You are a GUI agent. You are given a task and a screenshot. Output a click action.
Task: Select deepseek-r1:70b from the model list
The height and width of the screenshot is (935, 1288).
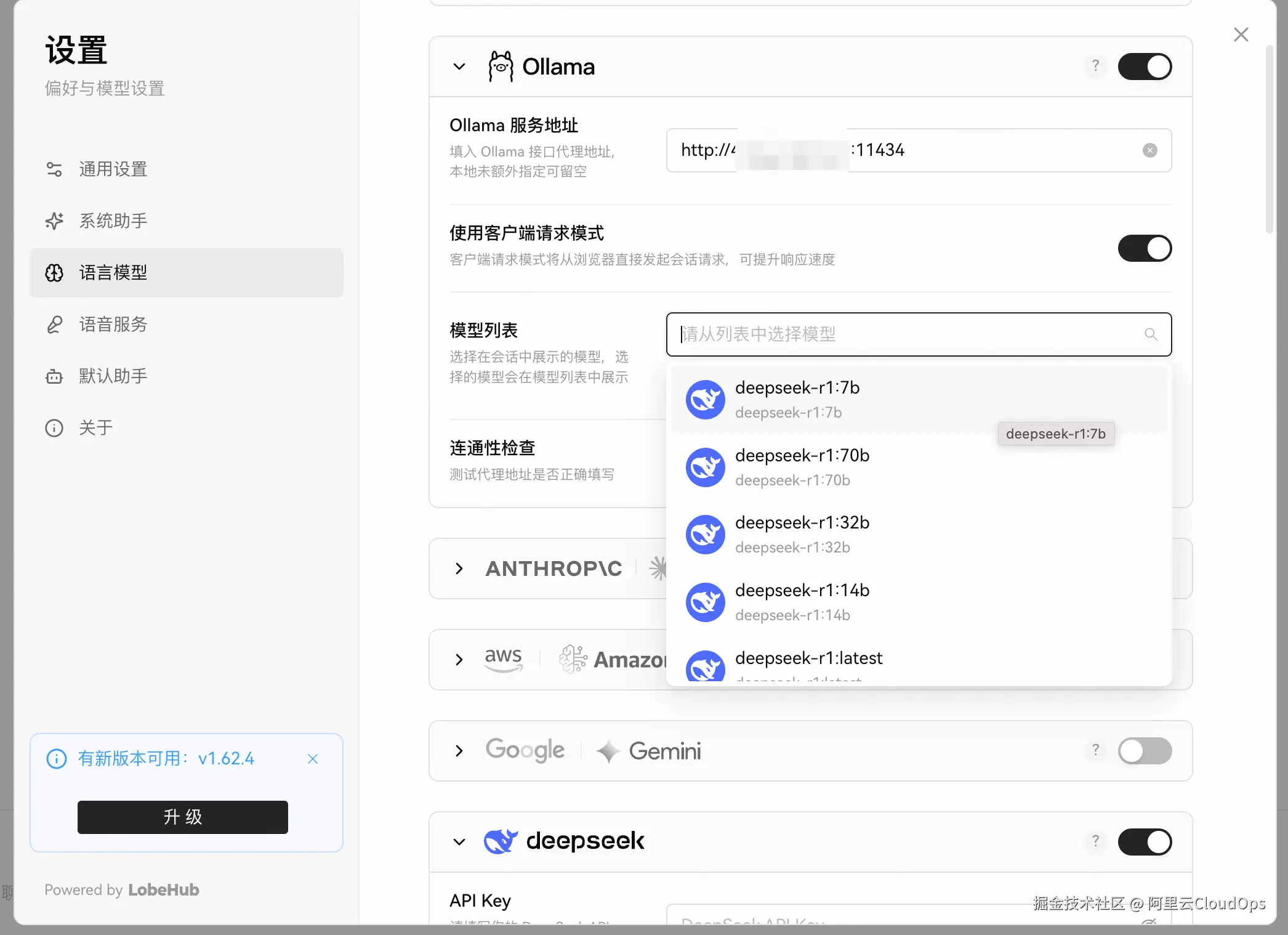(802, 467)
